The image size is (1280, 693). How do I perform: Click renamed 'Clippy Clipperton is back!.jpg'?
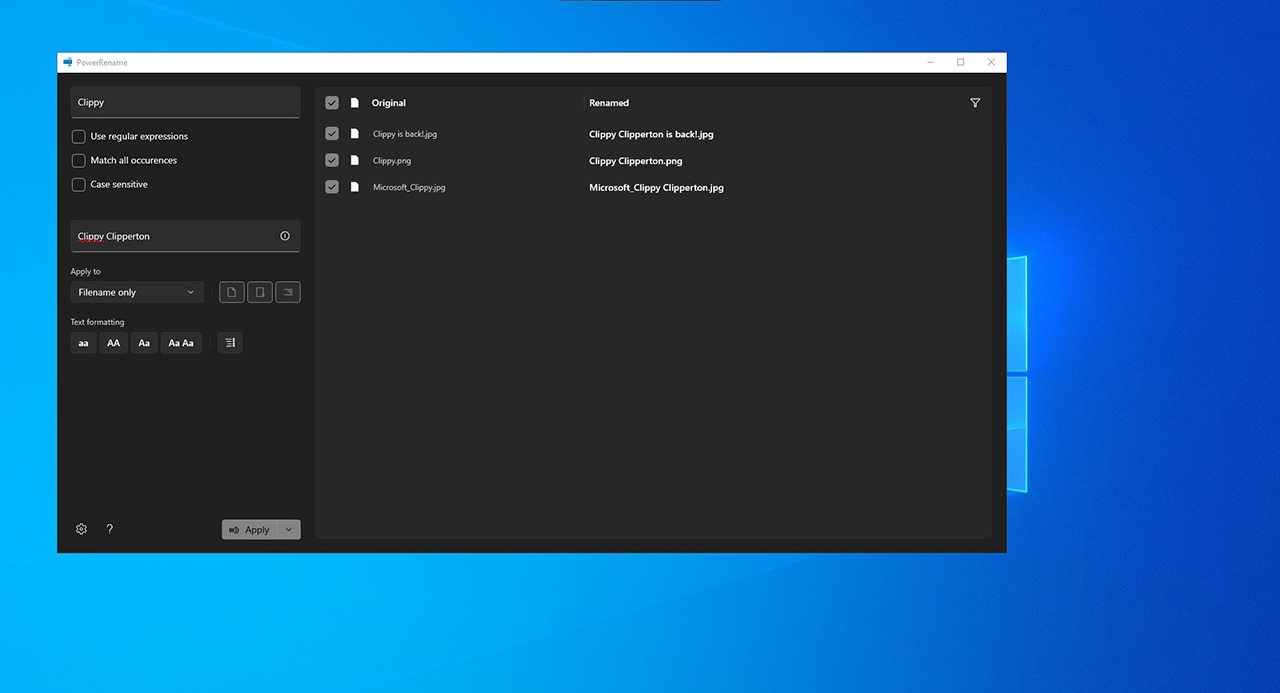651,134
